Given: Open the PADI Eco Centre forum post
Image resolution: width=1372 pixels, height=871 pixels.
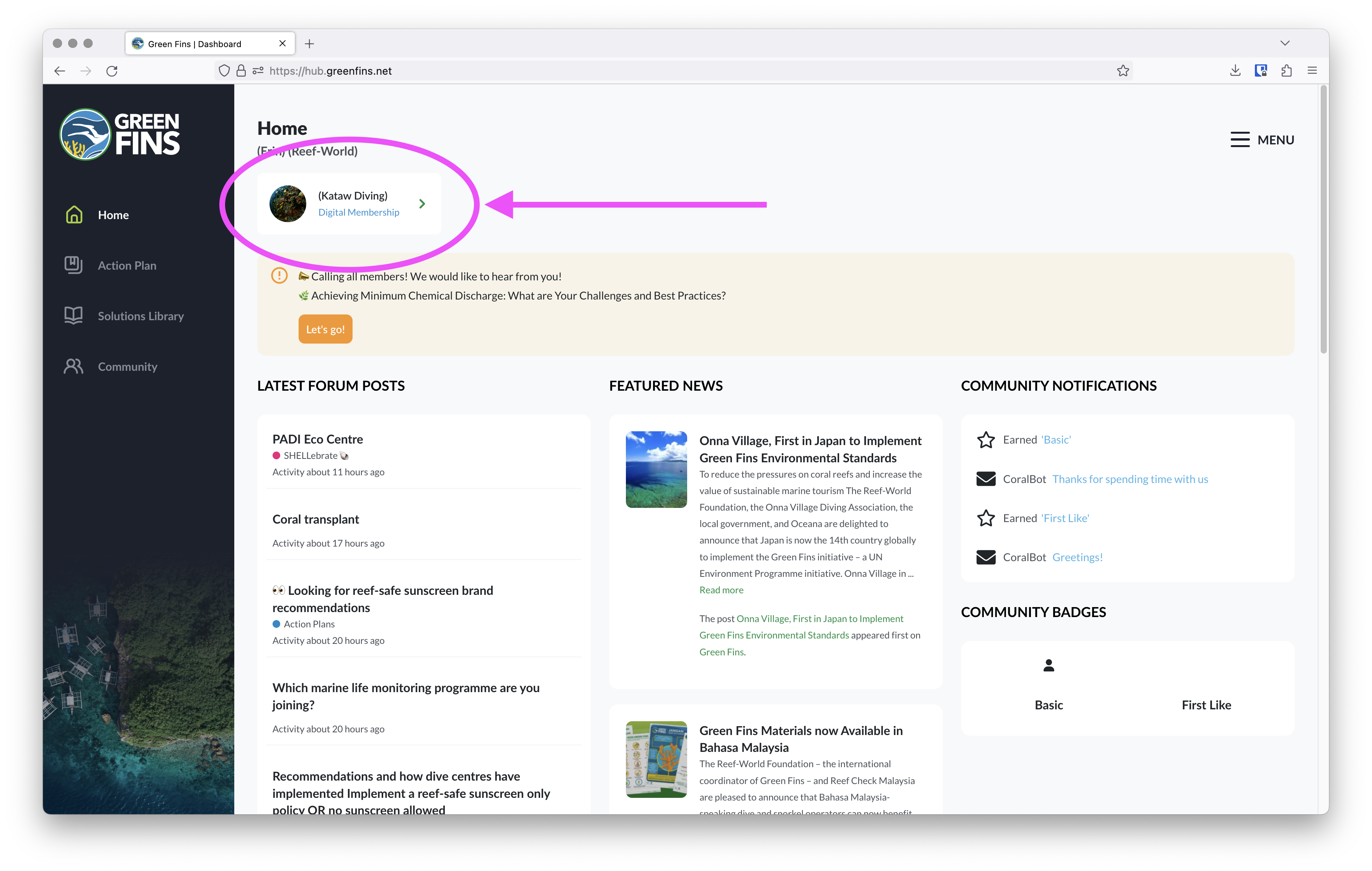Looking at the screenshot, I should [317, 439].
